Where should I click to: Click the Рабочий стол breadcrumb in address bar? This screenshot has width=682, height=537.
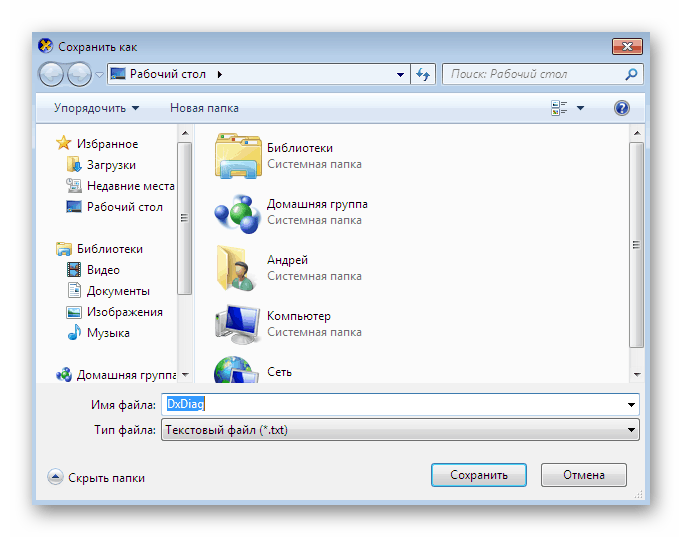click(168, 74)
